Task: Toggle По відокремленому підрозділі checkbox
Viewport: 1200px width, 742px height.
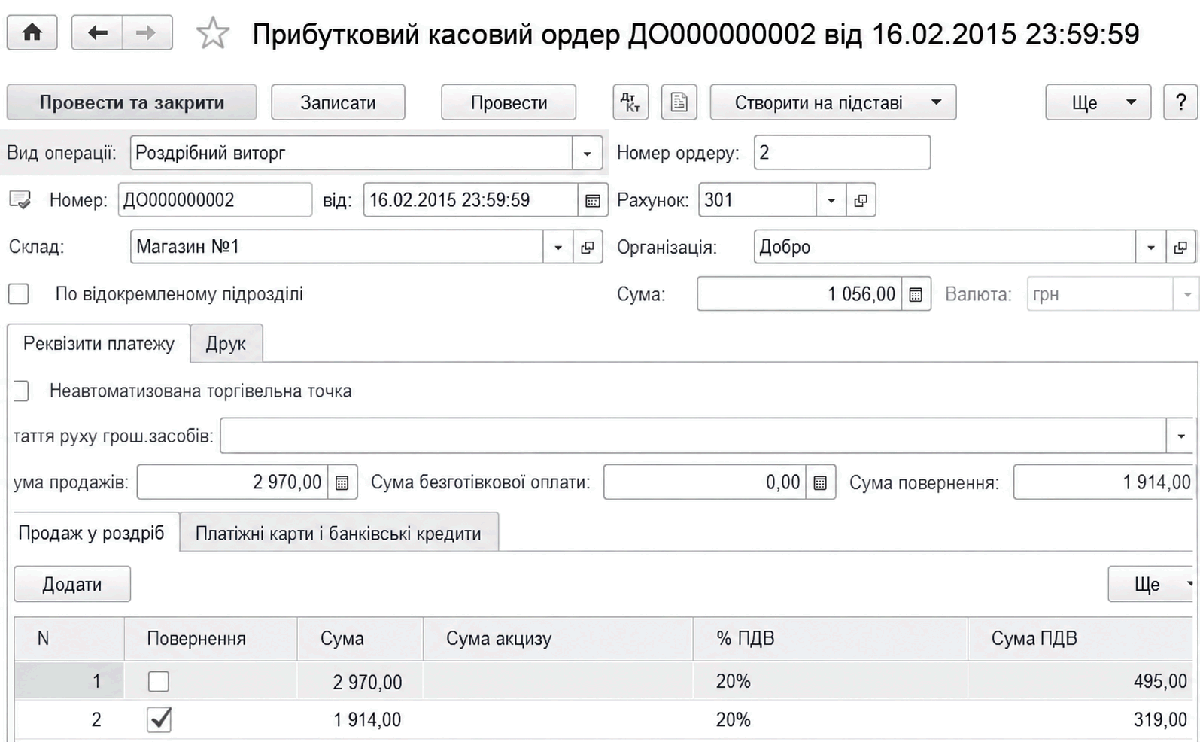Action: point(17,294)
